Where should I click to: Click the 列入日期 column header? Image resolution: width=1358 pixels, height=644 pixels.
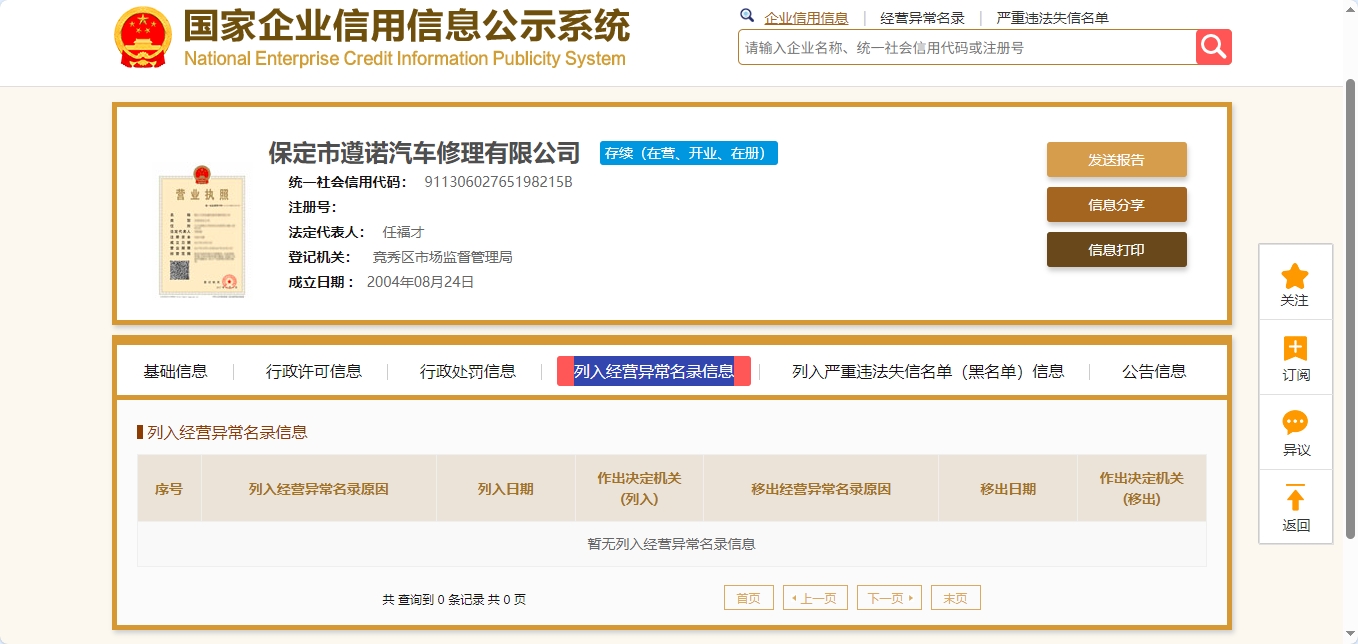(x=506, y=489)
